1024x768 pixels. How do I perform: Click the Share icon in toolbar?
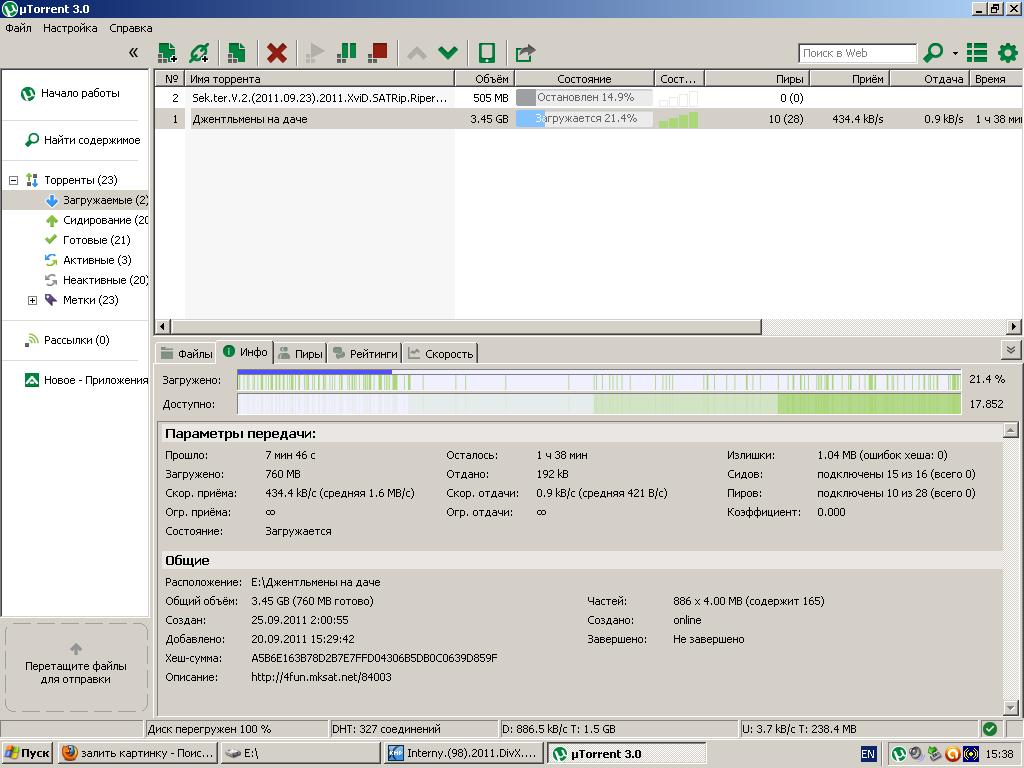pos(525,53)
